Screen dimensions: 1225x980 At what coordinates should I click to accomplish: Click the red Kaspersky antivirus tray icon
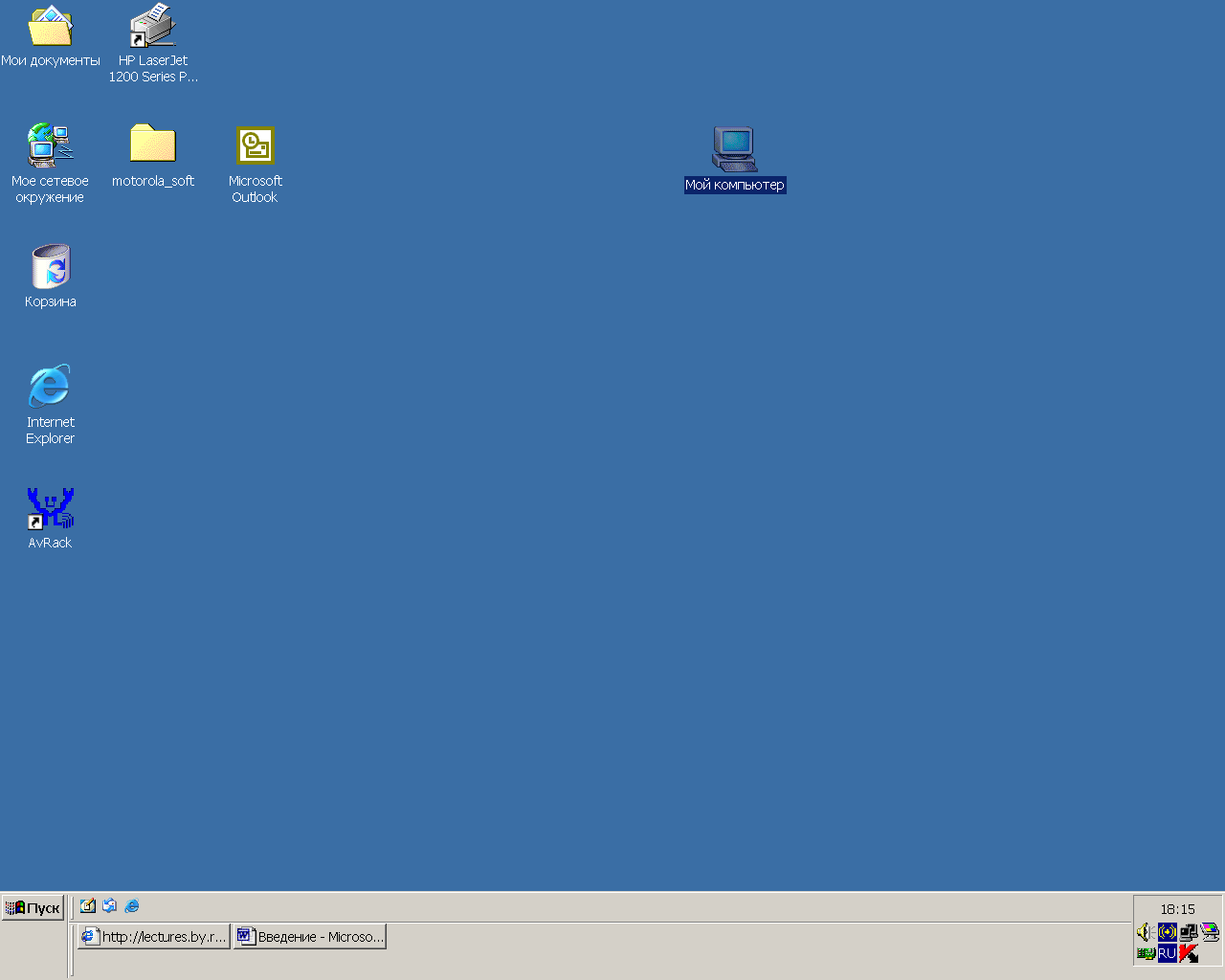[x=1189, y=953]
